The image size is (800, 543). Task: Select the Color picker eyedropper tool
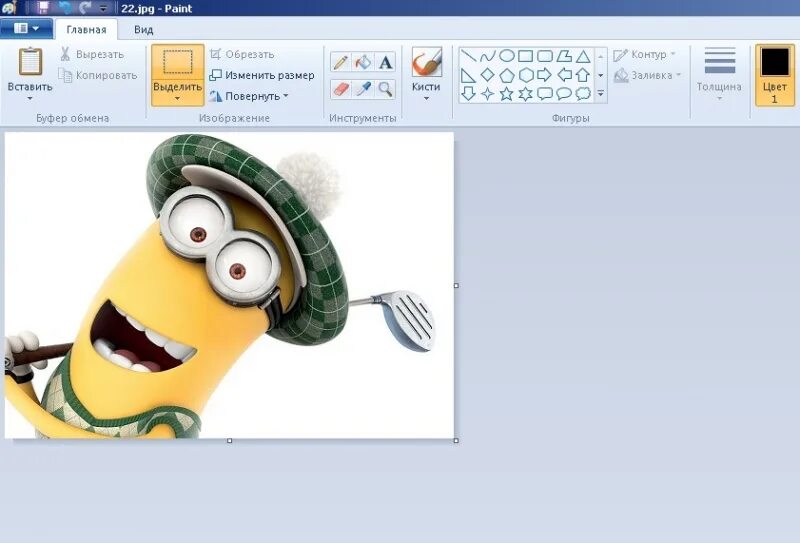(x=363, y=89)
